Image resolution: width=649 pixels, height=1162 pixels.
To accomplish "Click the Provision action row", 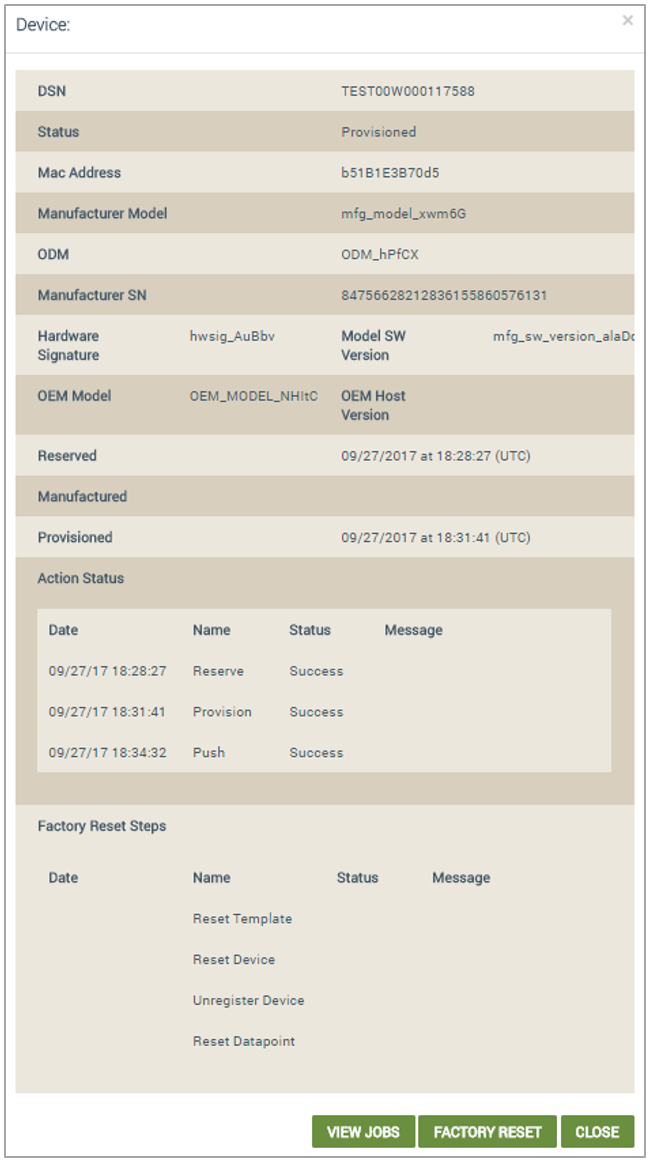I will [x=324, y=711].
